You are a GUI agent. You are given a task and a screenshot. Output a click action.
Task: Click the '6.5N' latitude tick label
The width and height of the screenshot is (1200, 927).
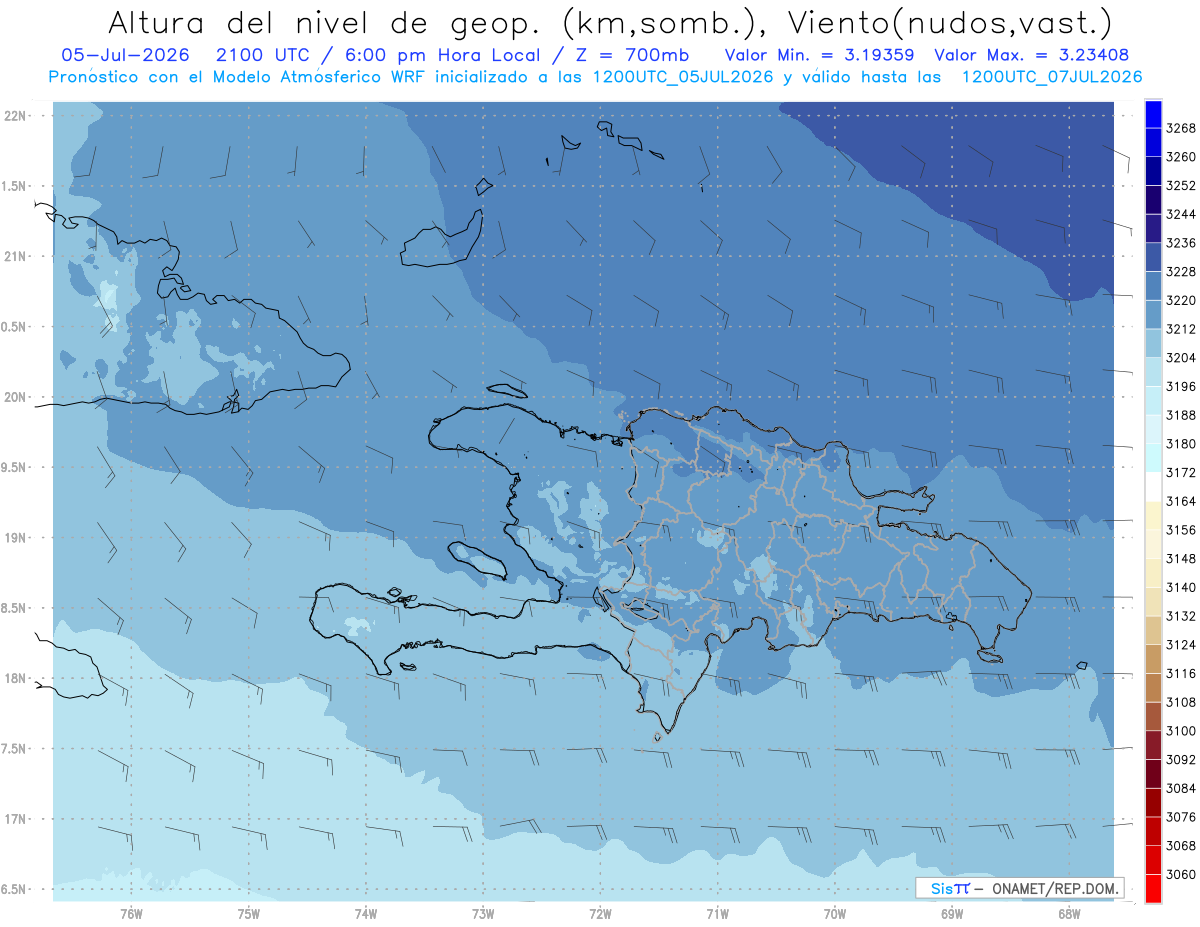click(x=14, y=889)
